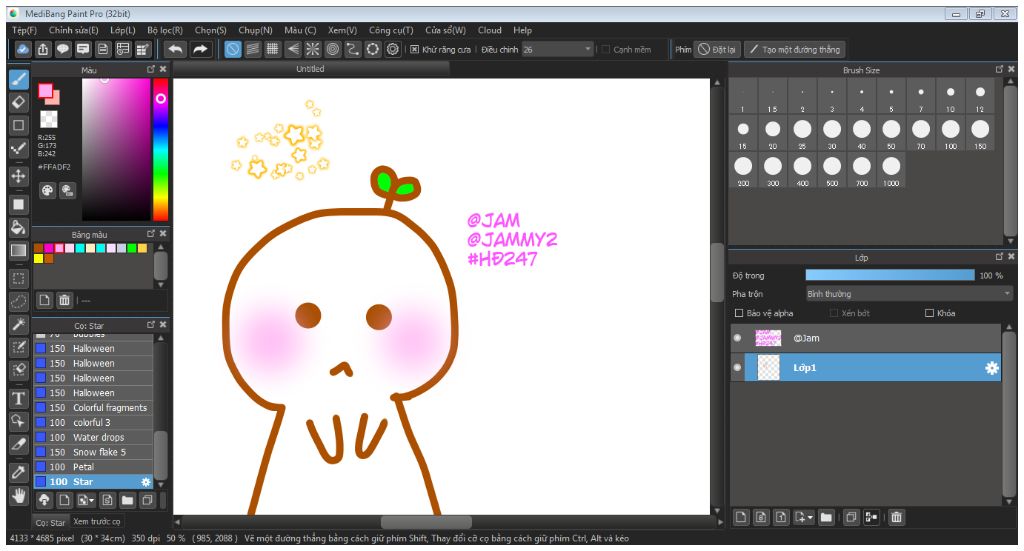Select the Gradient tool
The width and height of the screenshot is (1024, 551).
(x=18, y=251)
